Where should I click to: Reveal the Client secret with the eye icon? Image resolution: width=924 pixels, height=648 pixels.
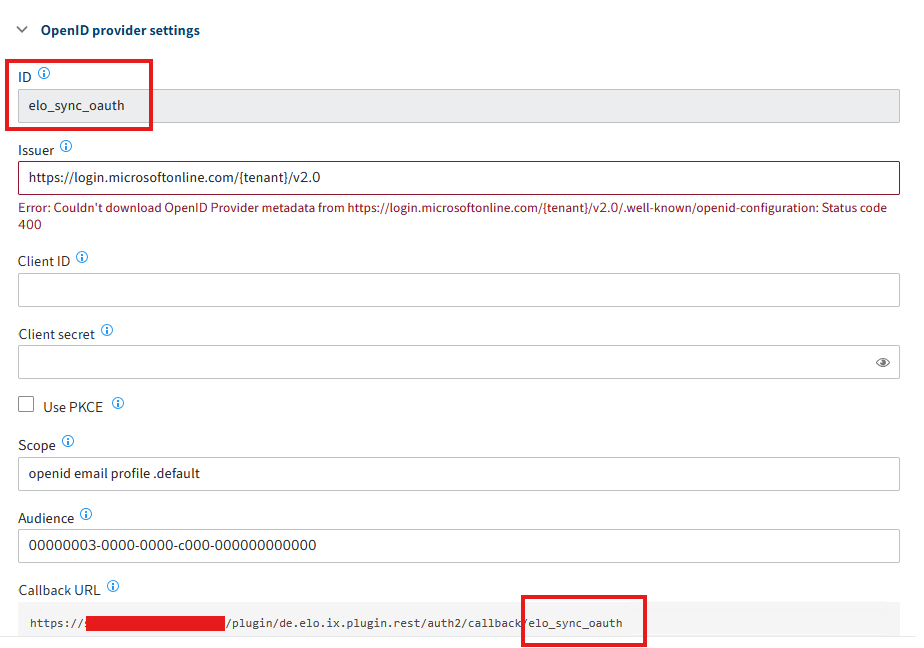[882, 362]
